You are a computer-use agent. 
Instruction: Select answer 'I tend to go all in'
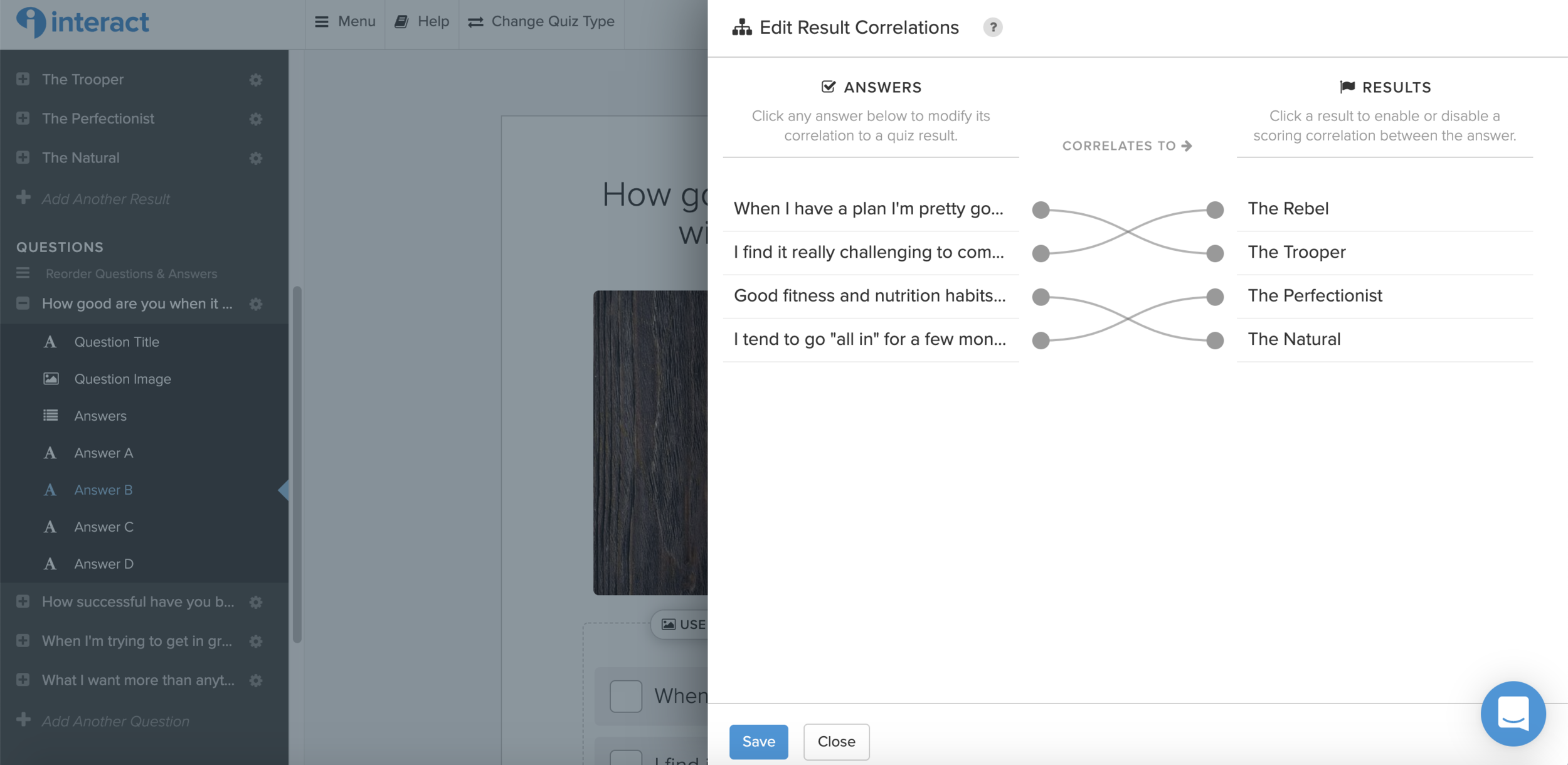tap(869, 339)
